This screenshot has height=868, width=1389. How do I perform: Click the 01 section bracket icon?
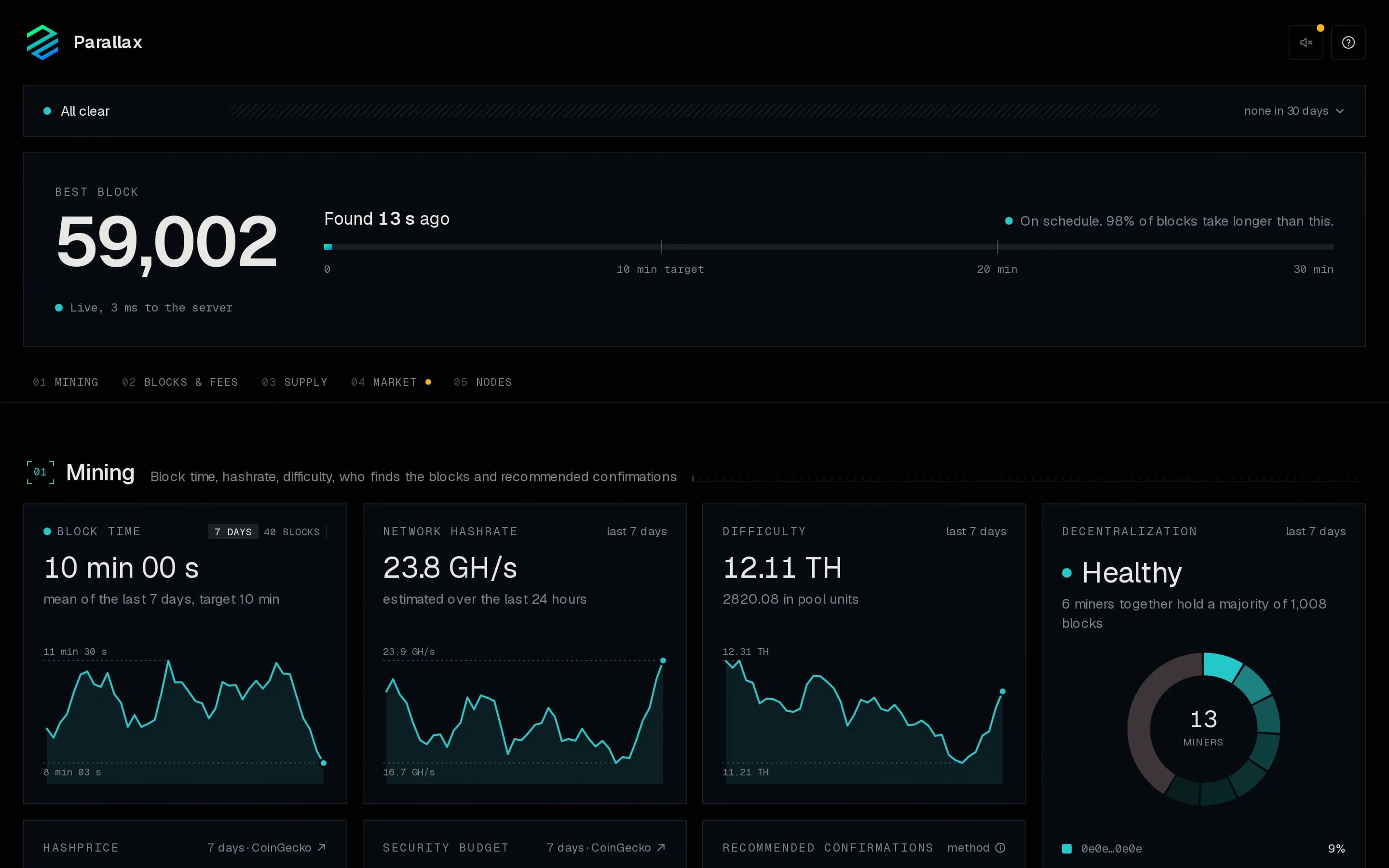coord(40,472)
